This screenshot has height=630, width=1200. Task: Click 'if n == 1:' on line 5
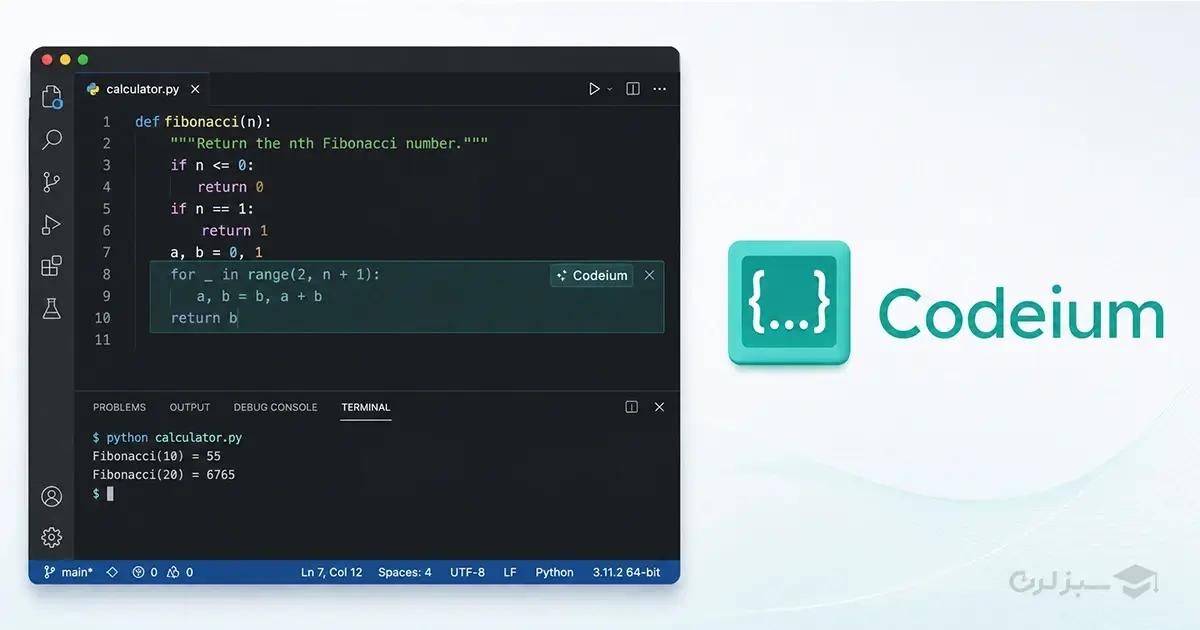[x=212, y=209]
